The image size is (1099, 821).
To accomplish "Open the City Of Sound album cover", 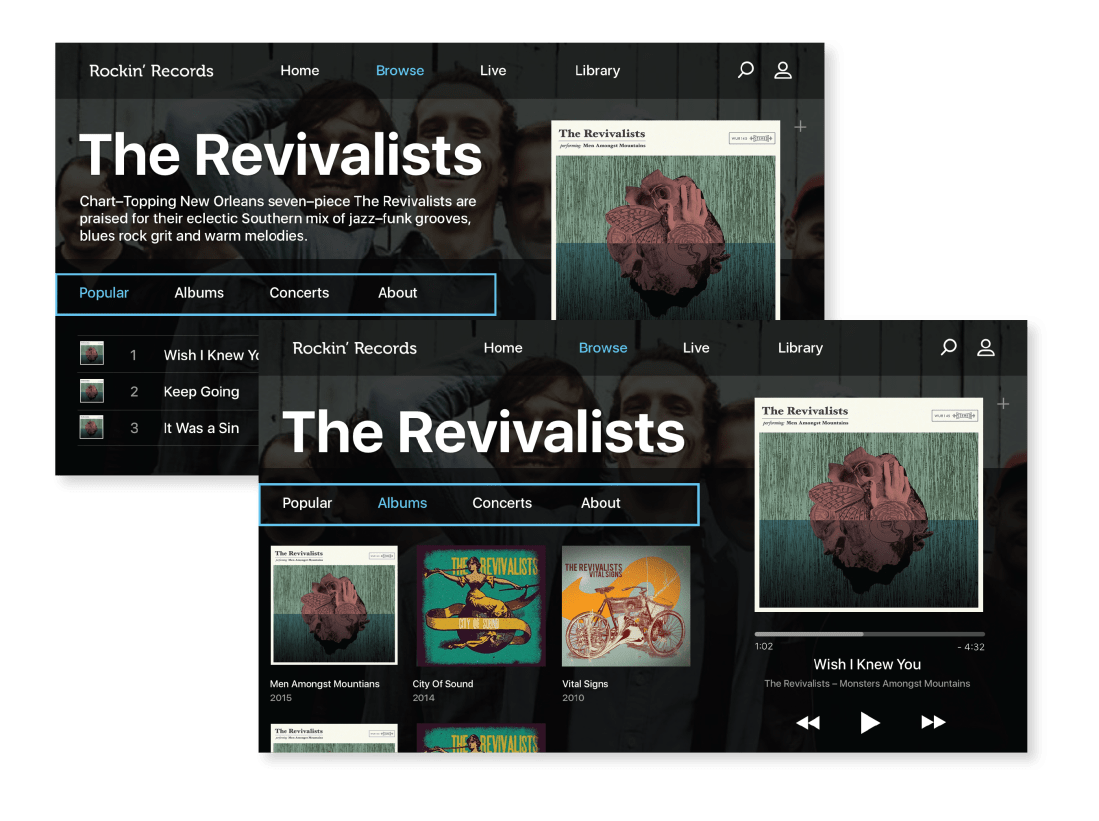I will pos(481,605).
